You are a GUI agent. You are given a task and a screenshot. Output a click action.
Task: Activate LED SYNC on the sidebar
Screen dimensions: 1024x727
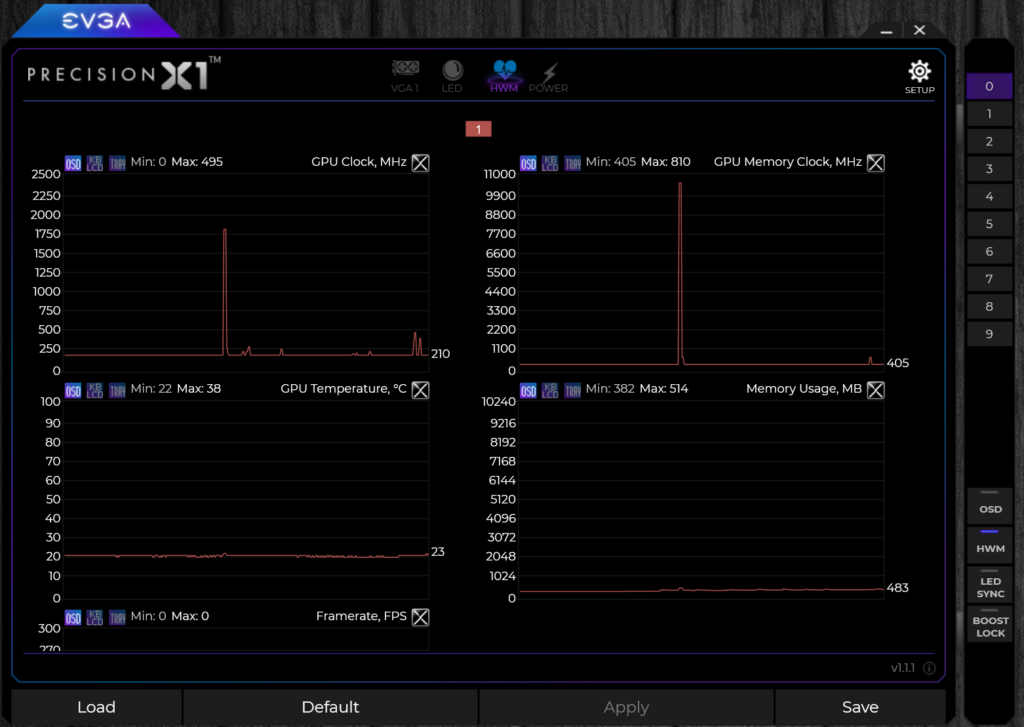[x=990, y=585]
